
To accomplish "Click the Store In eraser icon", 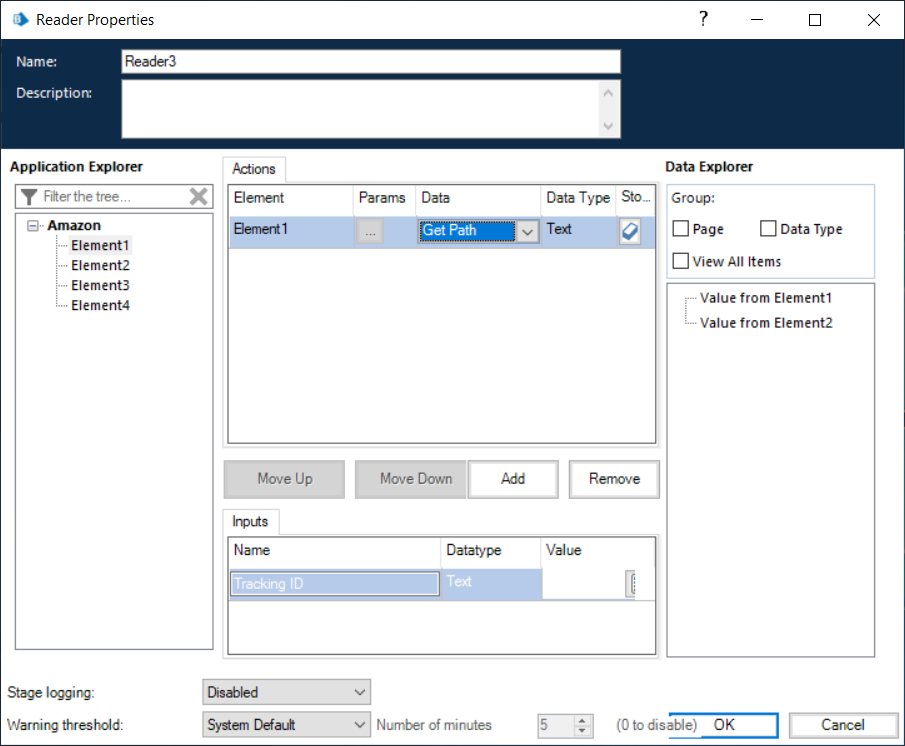I will pyautogui.click(x=630, y=230).
